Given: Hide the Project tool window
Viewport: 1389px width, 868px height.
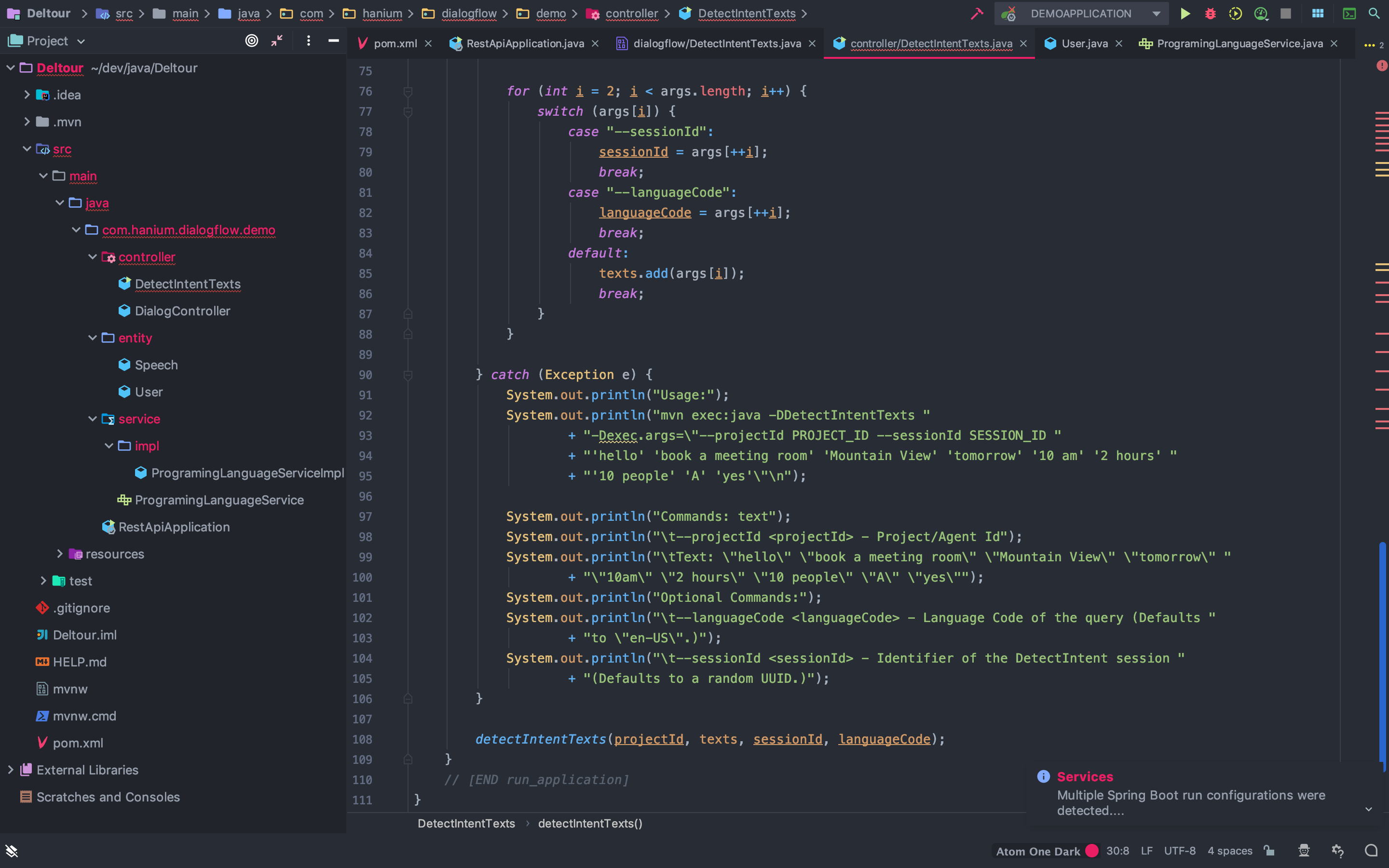Looking at the screenshot, I should tap(333, 41).
